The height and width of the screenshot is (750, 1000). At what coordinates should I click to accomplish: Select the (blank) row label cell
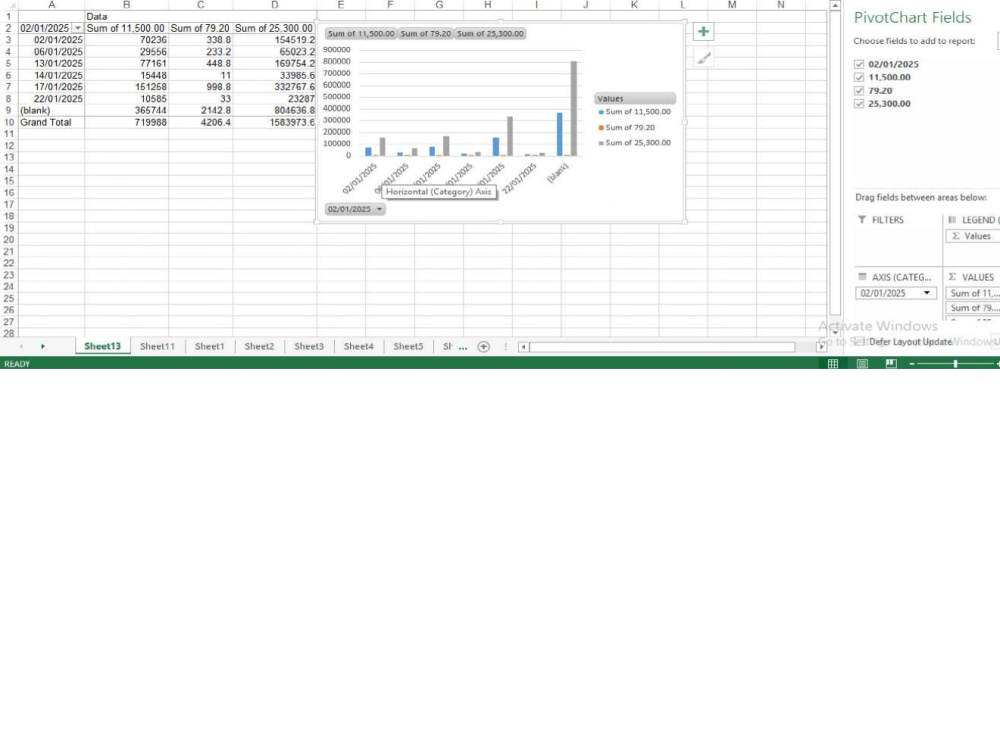point(52,110)
